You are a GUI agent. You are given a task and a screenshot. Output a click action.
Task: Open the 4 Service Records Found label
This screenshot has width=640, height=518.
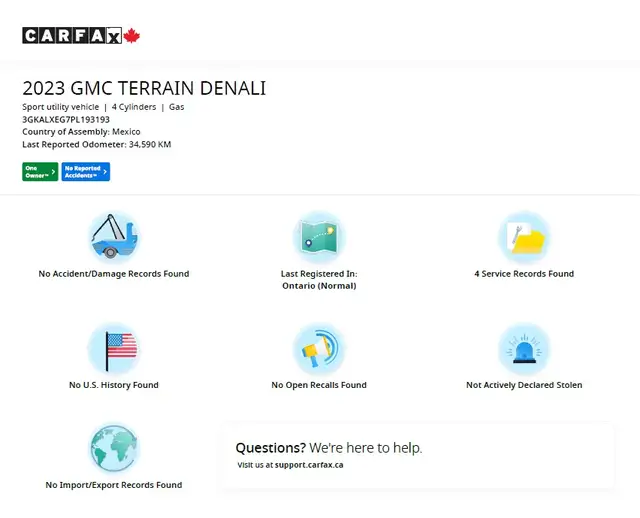point(524,274)
